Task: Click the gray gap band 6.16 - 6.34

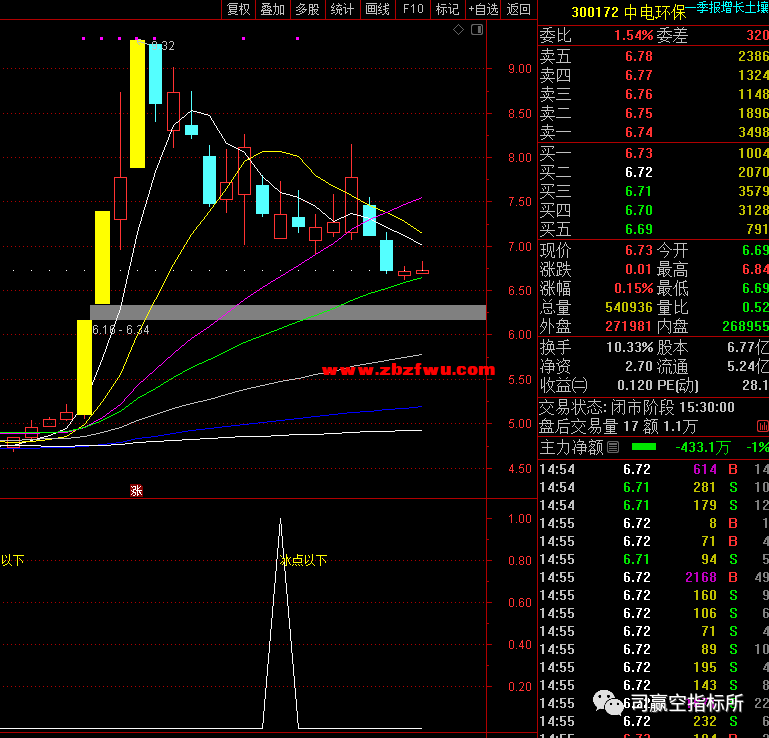Action: click(x=288, y=312)
